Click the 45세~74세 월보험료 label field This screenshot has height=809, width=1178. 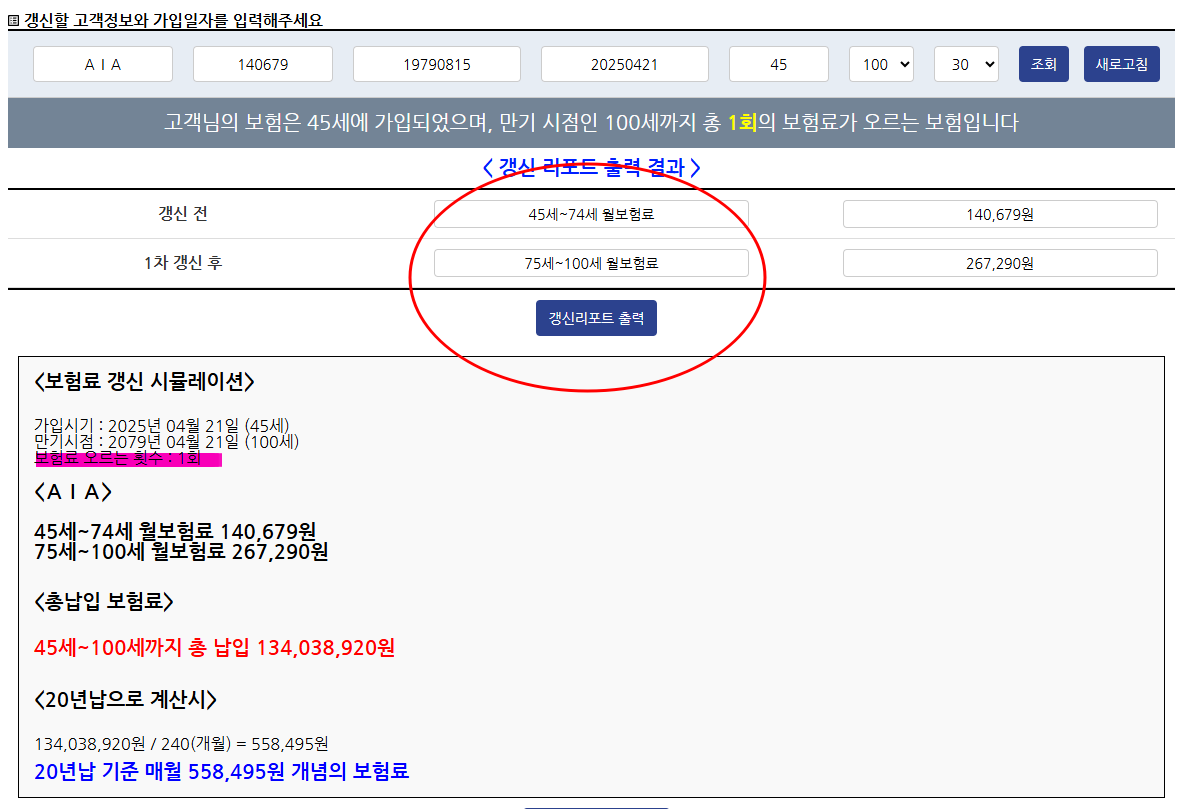590,213
